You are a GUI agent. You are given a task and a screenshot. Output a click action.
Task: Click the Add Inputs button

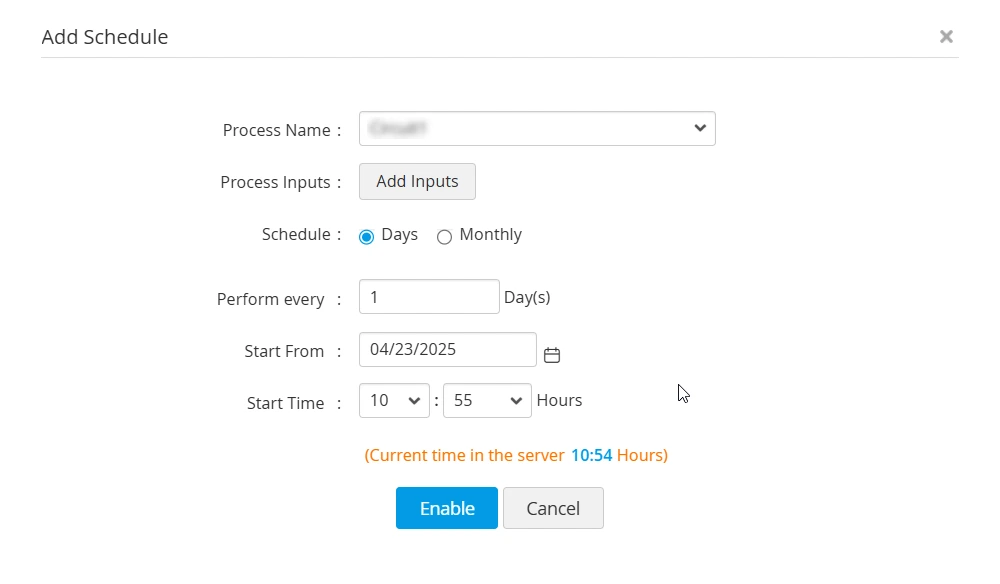pyautogui.click(x=417, y=181)
